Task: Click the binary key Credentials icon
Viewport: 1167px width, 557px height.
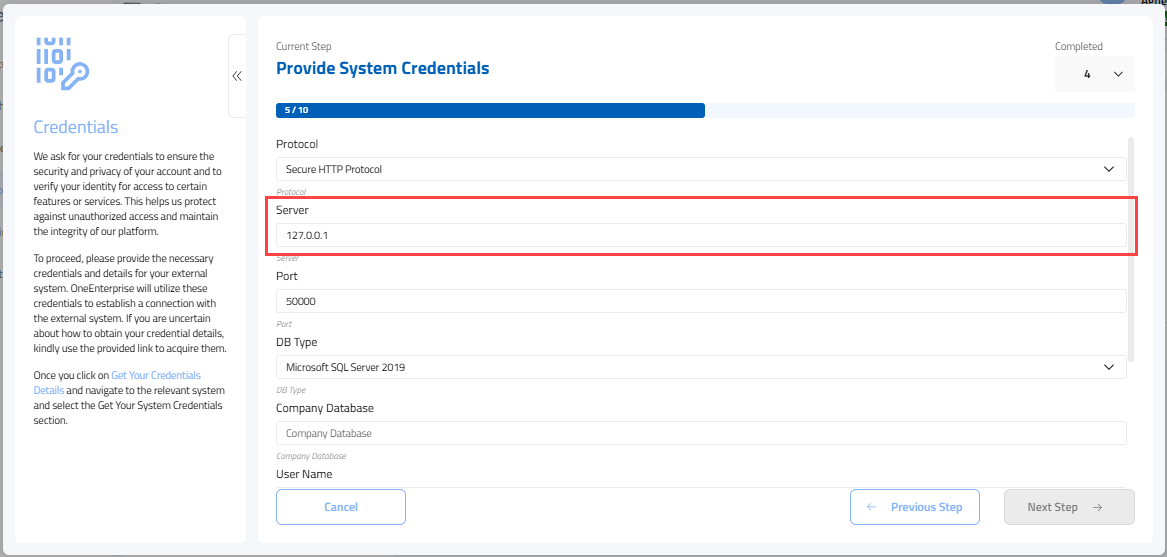Action: [62, 64]
